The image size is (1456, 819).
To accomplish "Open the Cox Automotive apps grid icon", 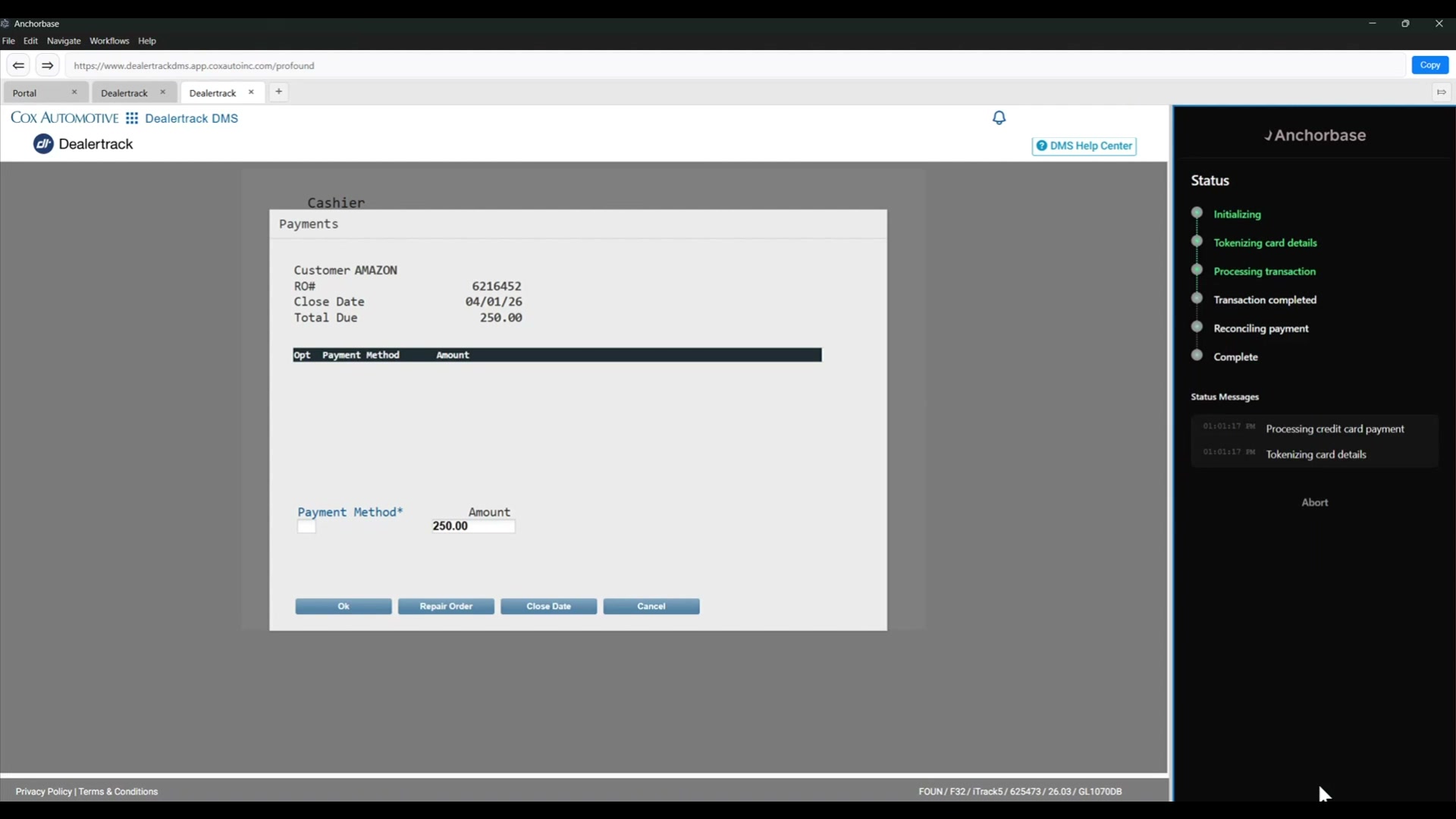I will coord(132,118).
